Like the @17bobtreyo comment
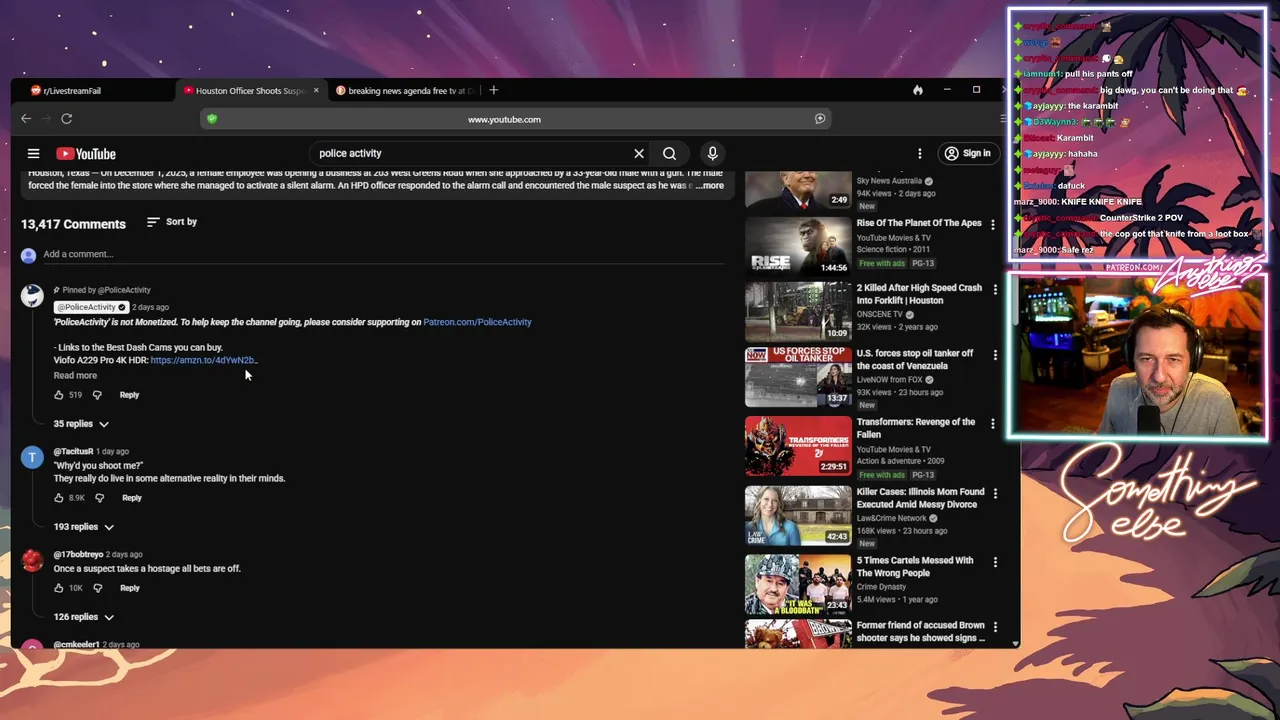The width and height of the screenshot is (1280, 720). click(x=59, y=588)
